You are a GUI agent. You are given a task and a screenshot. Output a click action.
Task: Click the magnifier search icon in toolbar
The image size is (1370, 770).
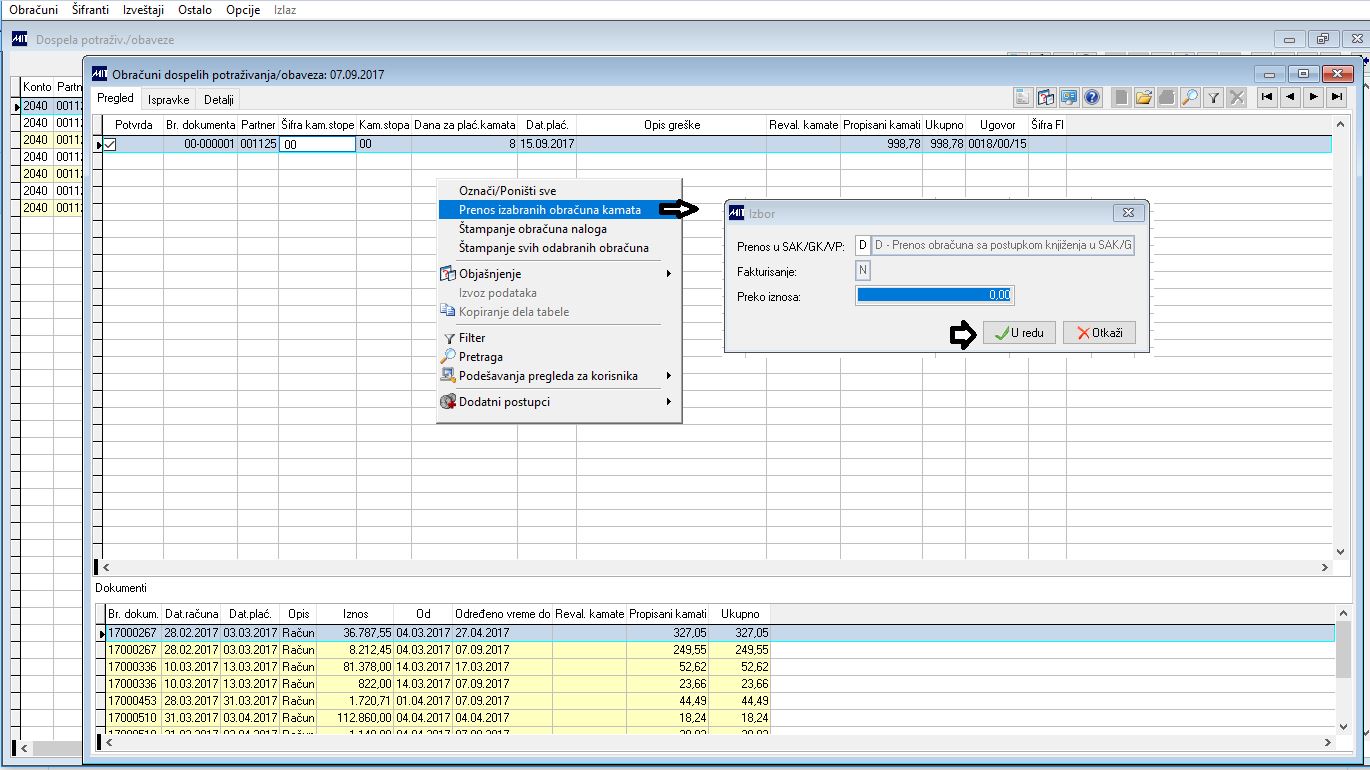(x=1190, y=97)
